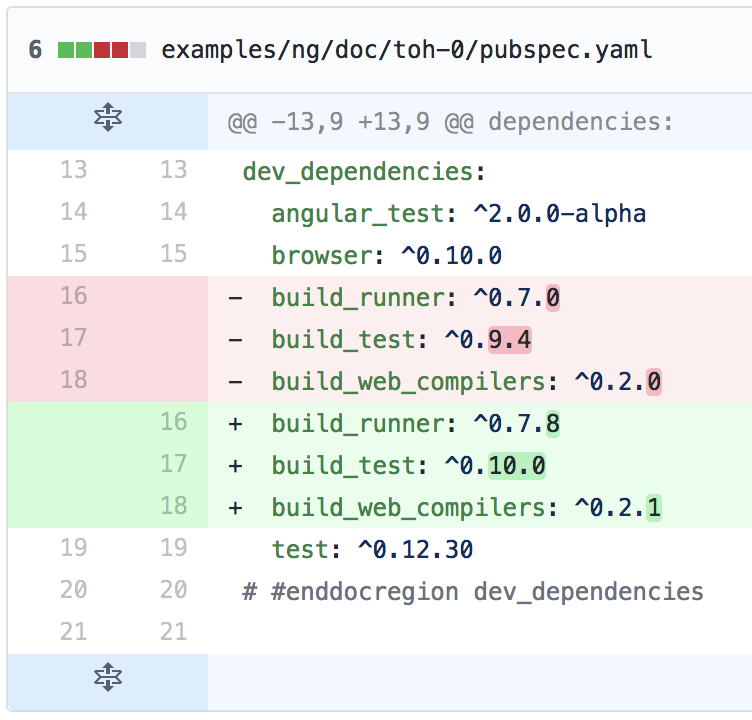The width and height of the screenshot is (752, 720).
Task: Click new line number 16 in green gutter
Action: click(173, 422)
